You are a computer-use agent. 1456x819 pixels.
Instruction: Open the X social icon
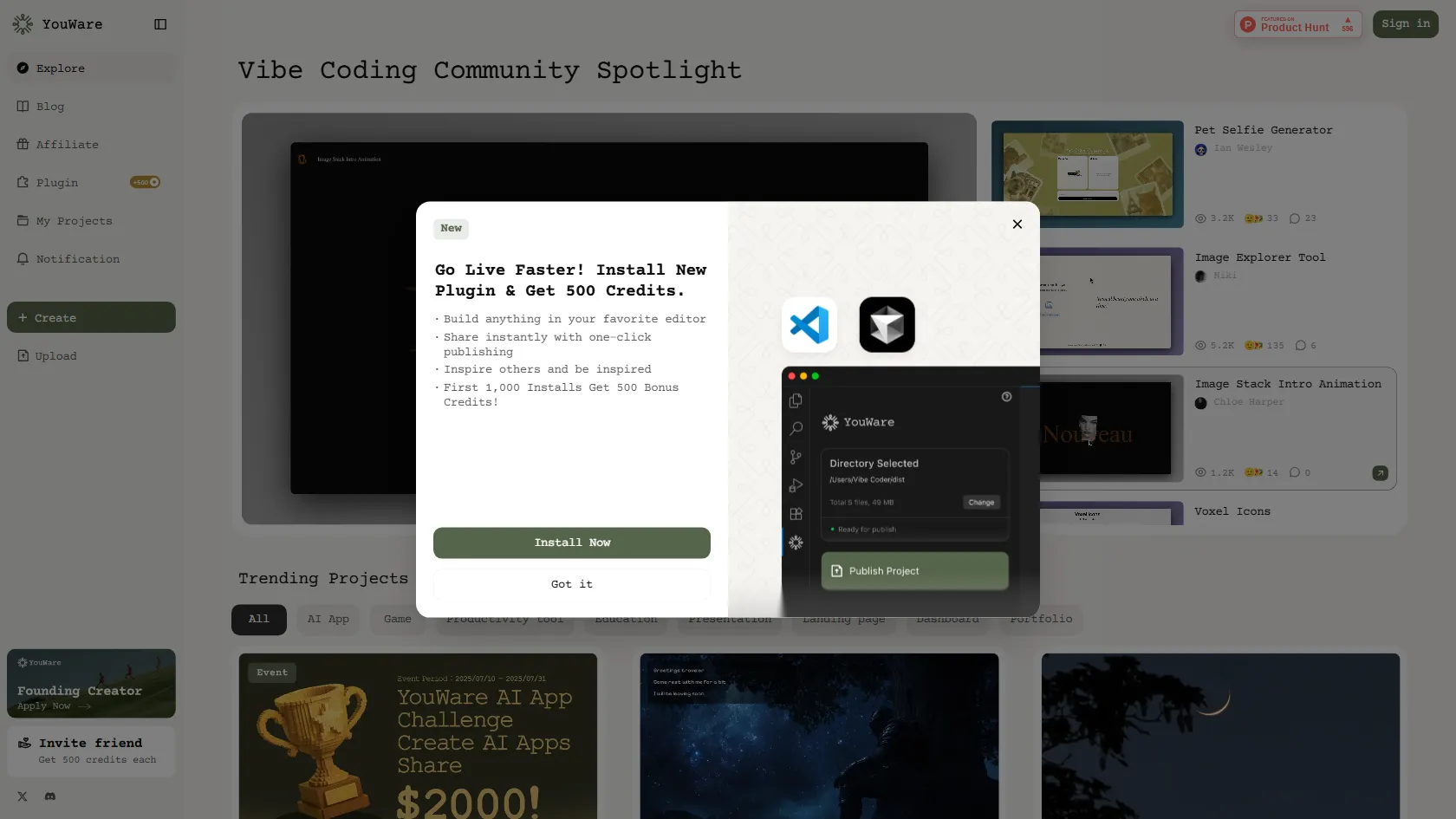point(23,796)
